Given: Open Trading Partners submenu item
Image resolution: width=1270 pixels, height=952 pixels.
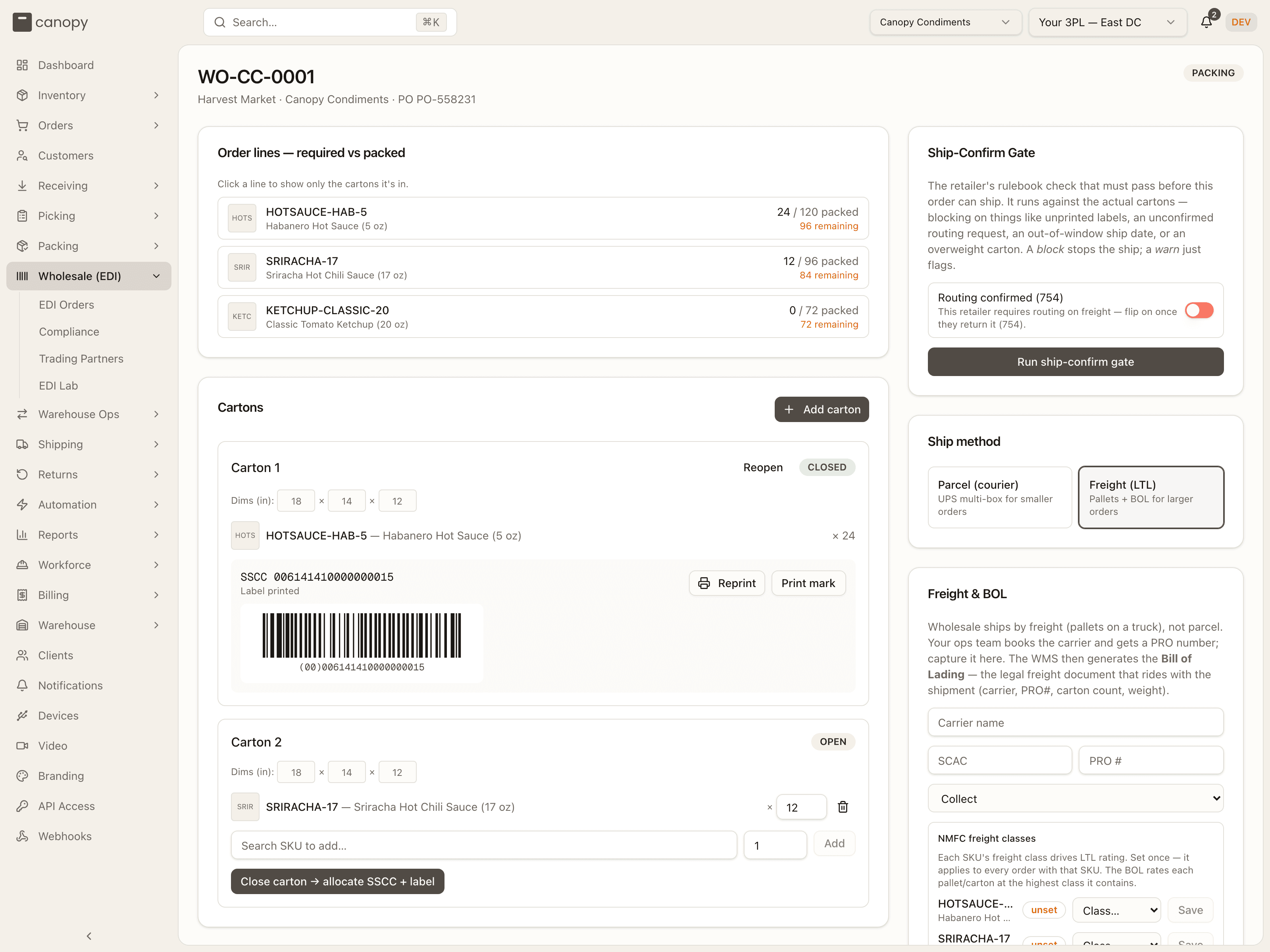Looking at the screenshot, I should [x=81, y=359].
